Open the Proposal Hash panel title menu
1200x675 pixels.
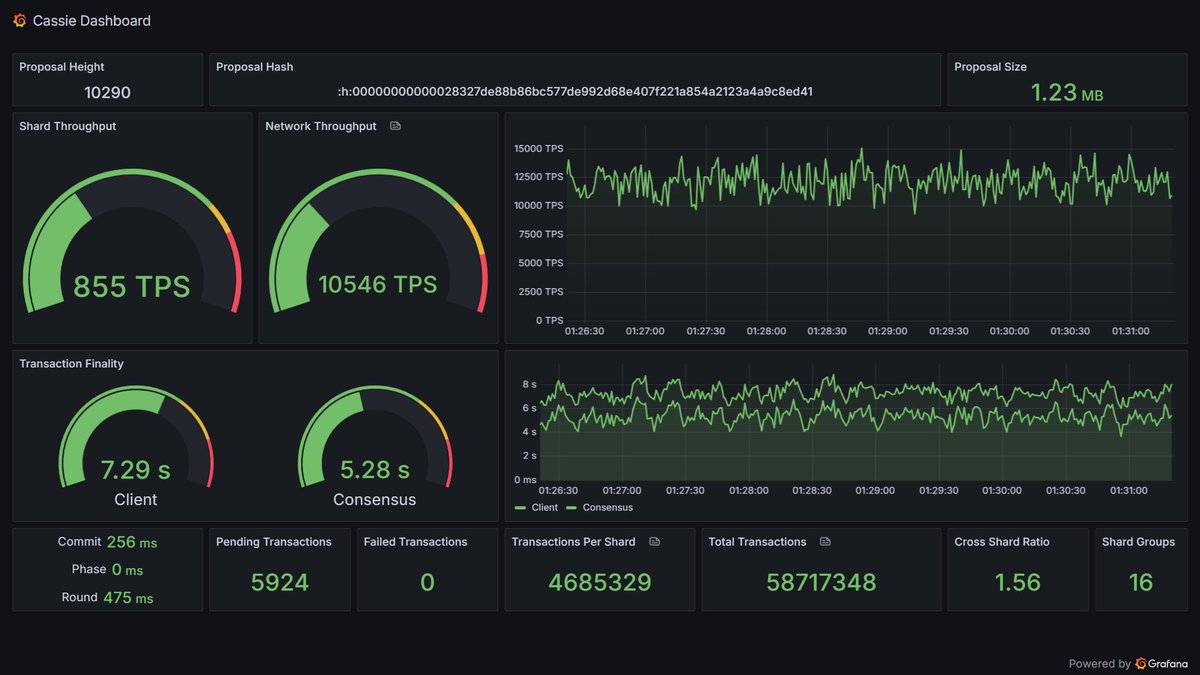tap(255, 67)
